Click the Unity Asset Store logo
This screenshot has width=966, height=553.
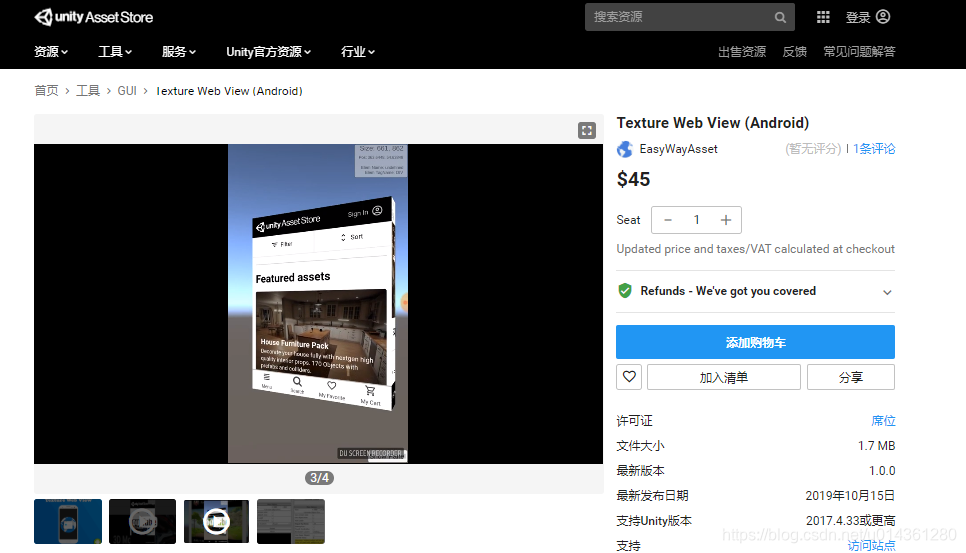pyautogui.click(x=94, y=17)
